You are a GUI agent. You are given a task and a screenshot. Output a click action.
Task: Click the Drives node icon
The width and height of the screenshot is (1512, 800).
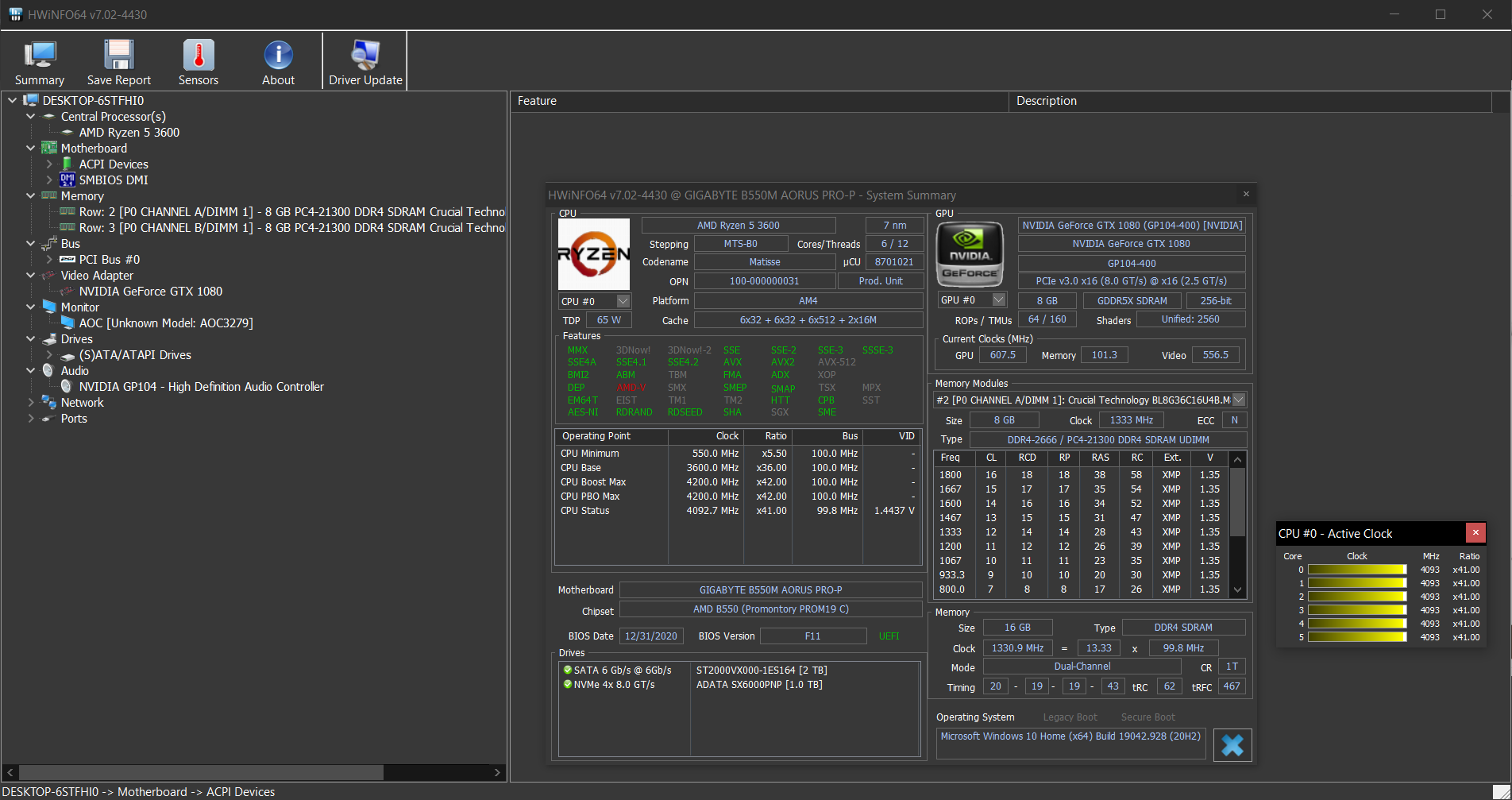coord(49,339)
